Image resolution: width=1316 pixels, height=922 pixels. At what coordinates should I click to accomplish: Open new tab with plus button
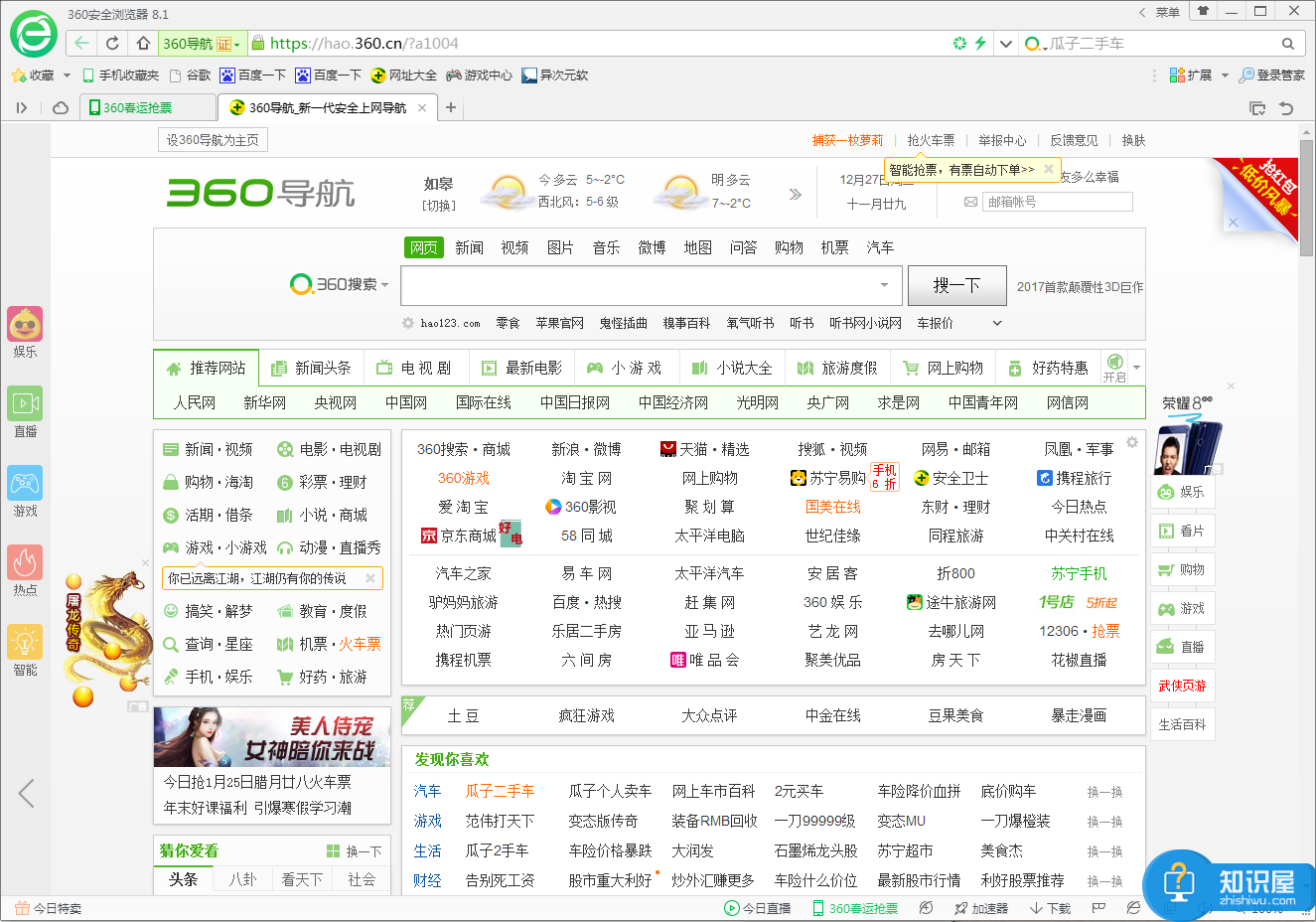[x=451, y=107]
